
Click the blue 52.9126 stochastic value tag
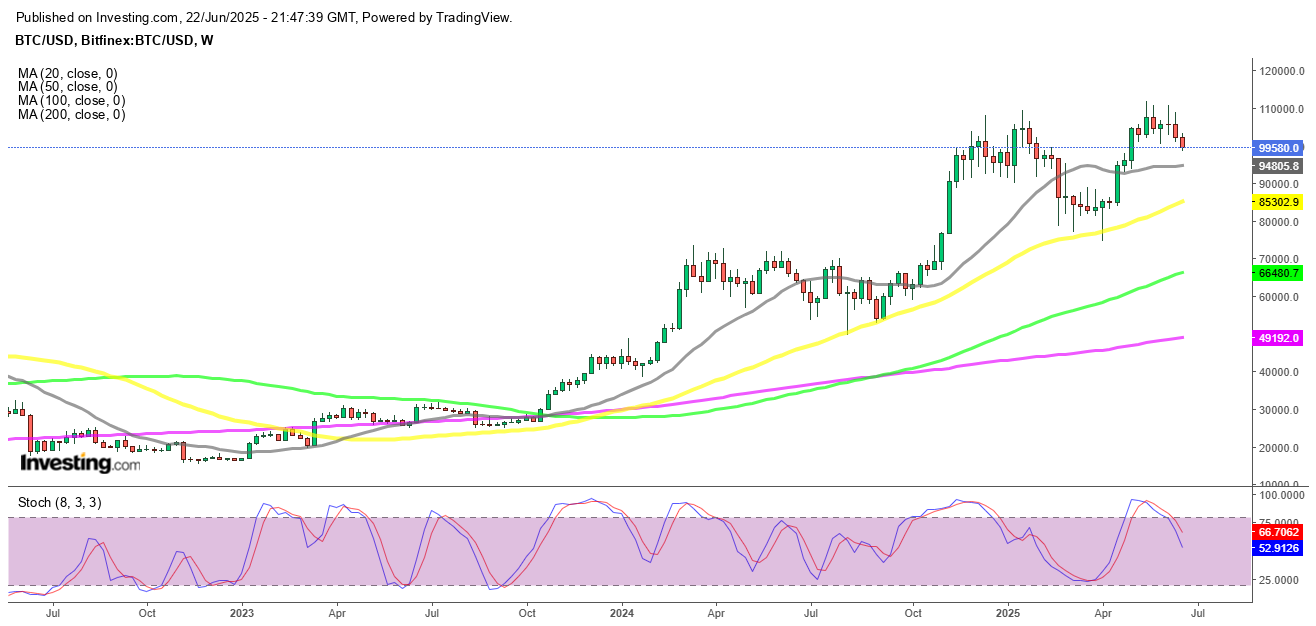pyautogui.click(x=1281, y=549)
